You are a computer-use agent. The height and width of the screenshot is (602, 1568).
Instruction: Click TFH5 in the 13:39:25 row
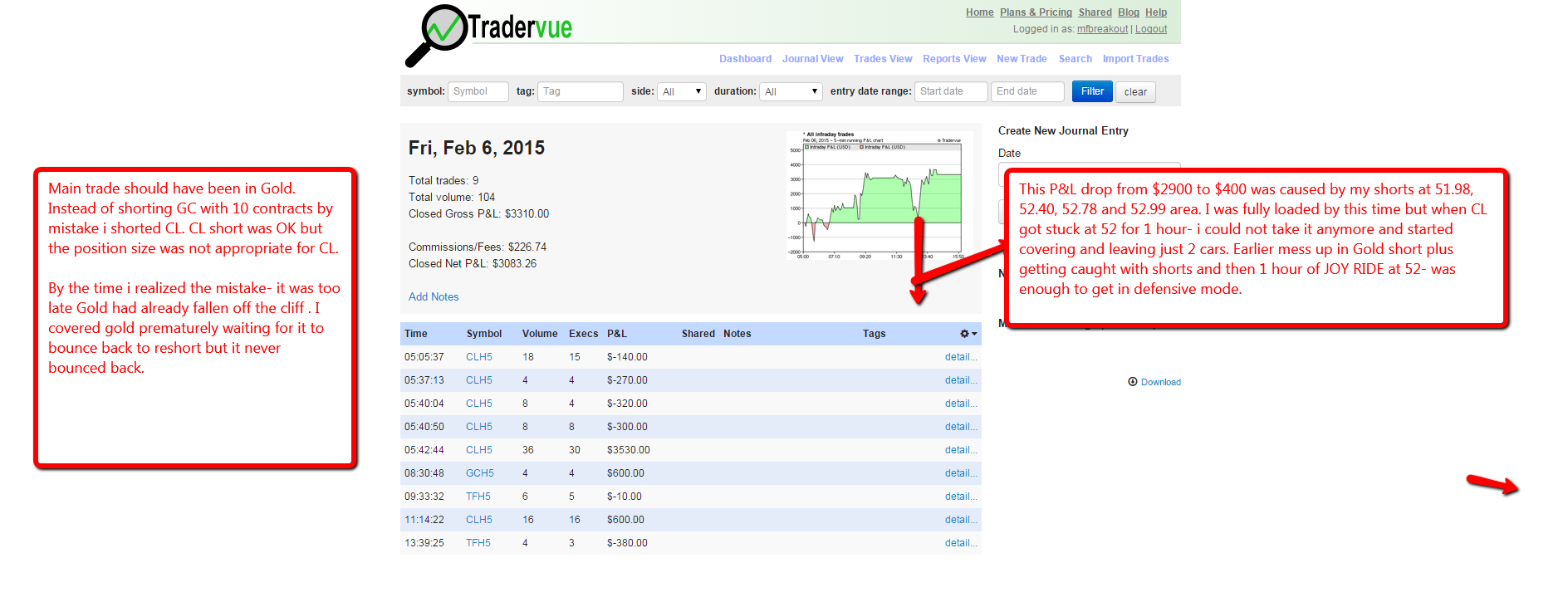click(x=478, y=543)
